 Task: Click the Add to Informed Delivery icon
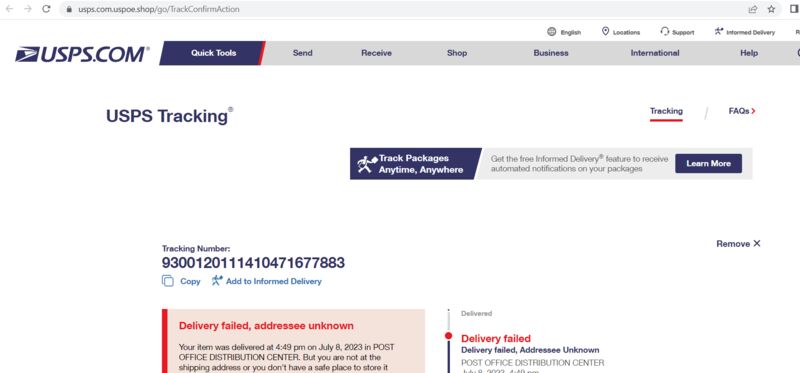tap(217, 281)
